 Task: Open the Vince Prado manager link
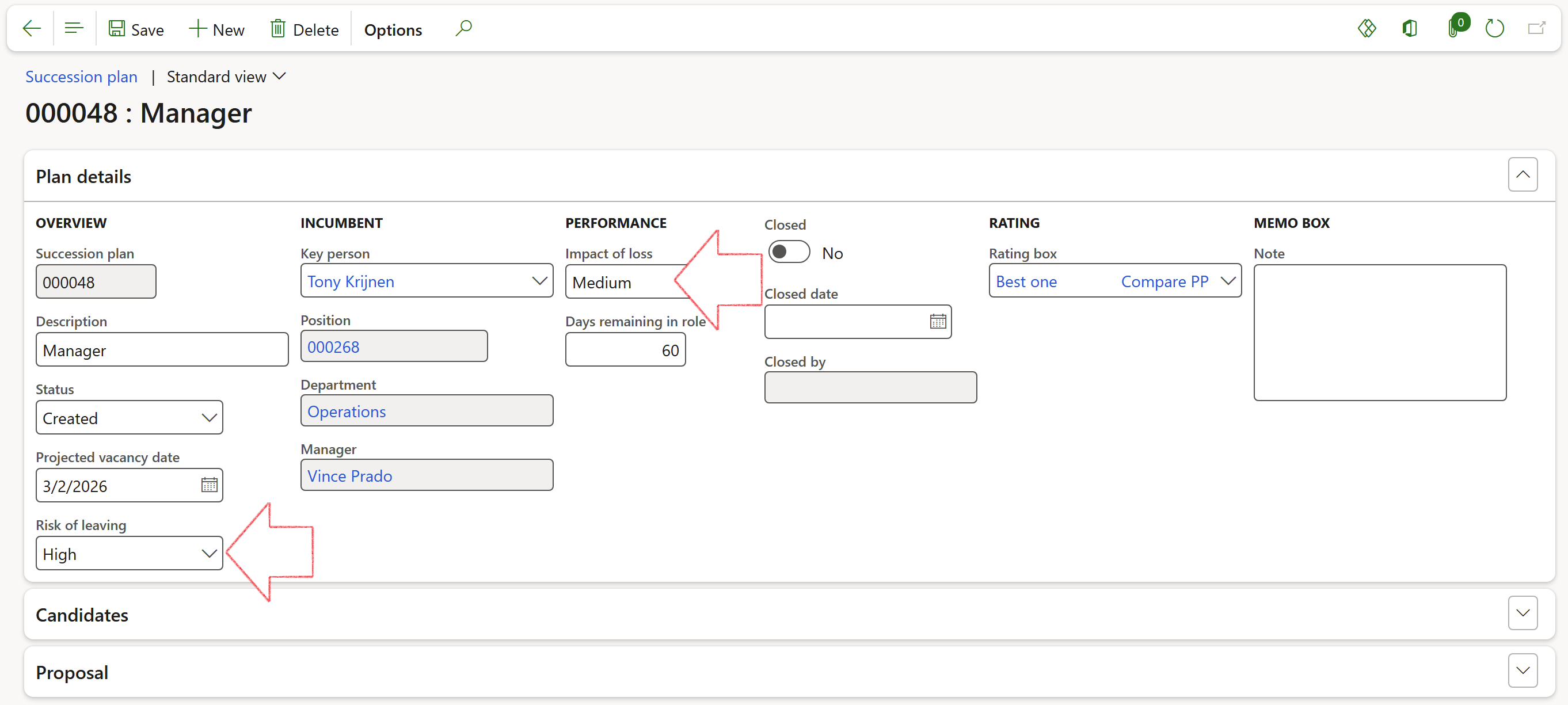coord(349,476)
